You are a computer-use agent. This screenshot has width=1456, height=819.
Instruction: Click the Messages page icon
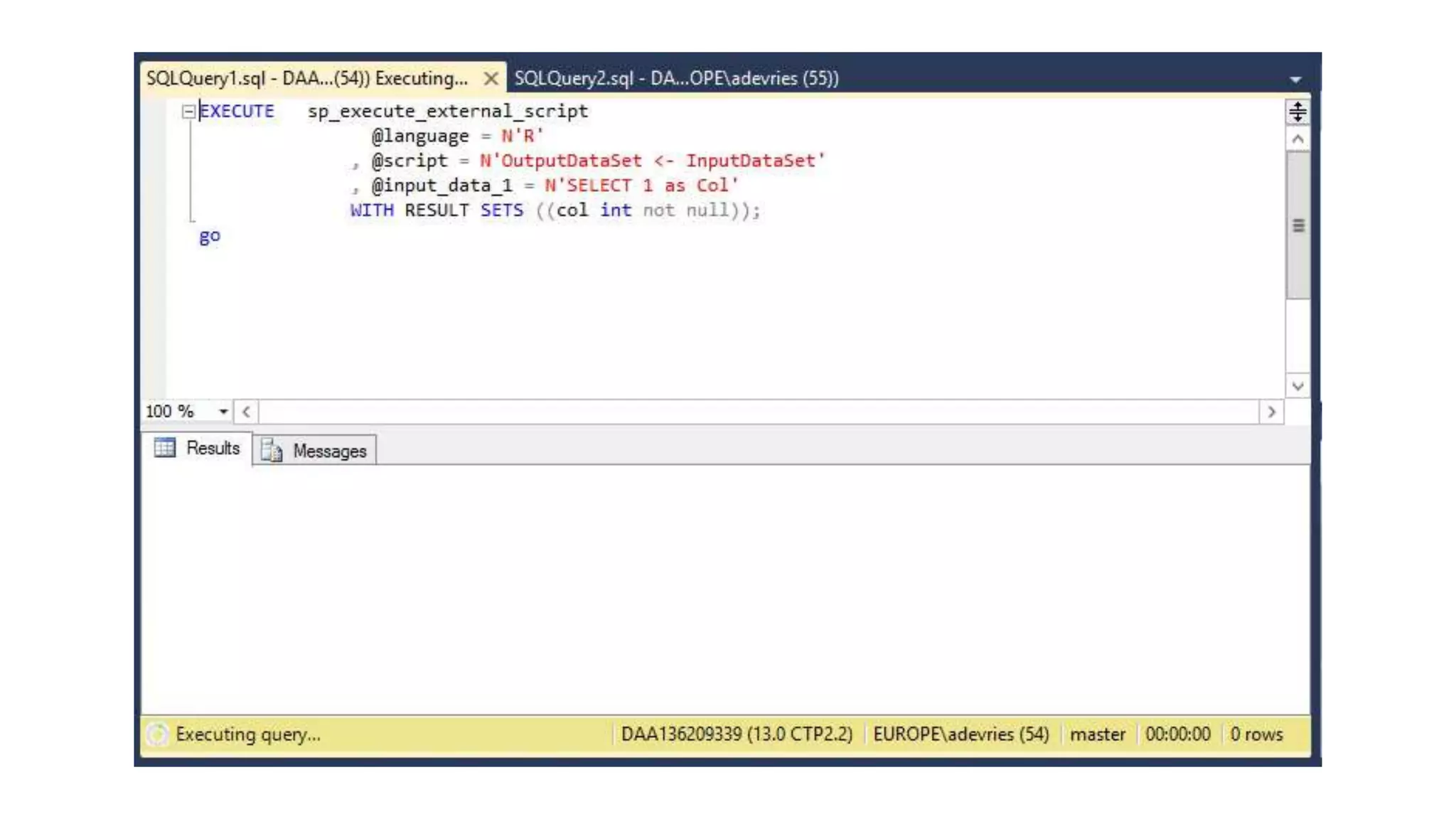[x=272, y=451]
